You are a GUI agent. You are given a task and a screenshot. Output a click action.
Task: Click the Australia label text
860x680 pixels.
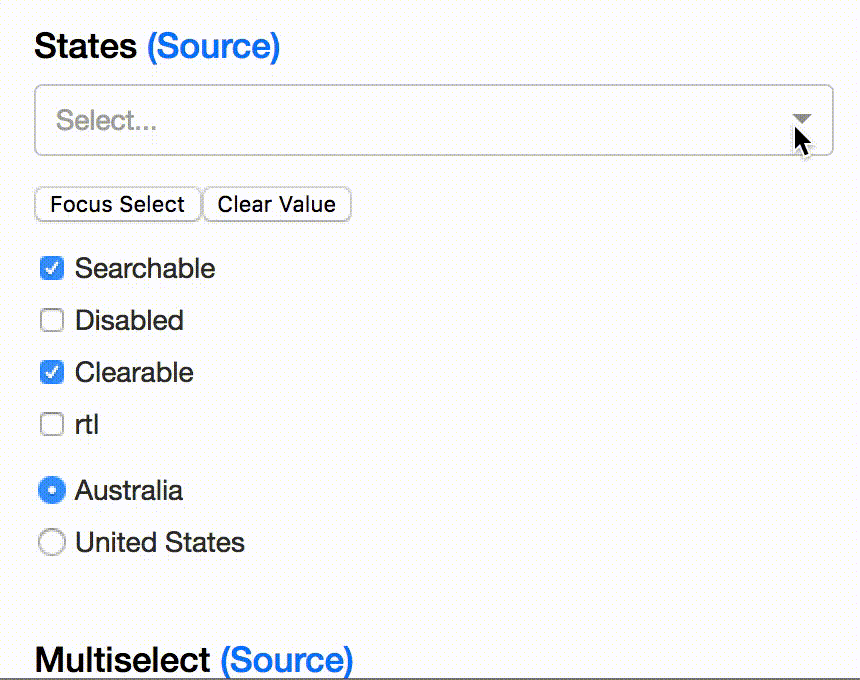129,490
